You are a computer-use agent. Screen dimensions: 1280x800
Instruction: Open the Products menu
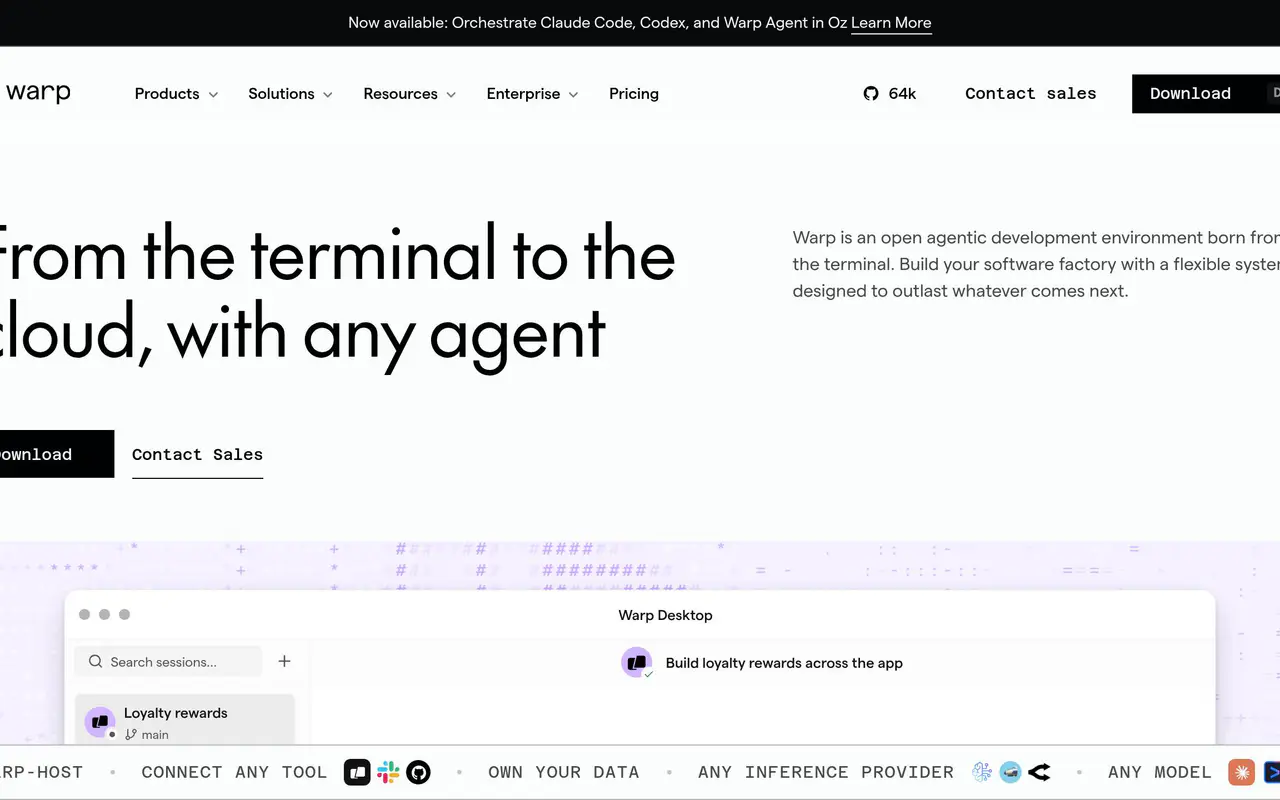176,93
